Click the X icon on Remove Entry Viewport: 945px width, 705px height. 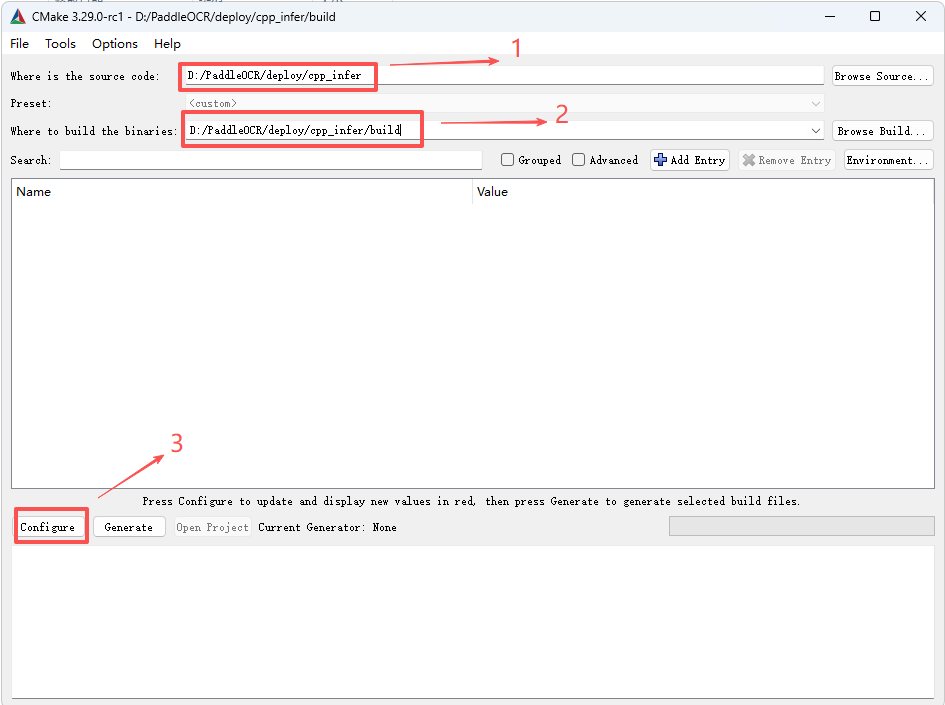click(749, 160)
